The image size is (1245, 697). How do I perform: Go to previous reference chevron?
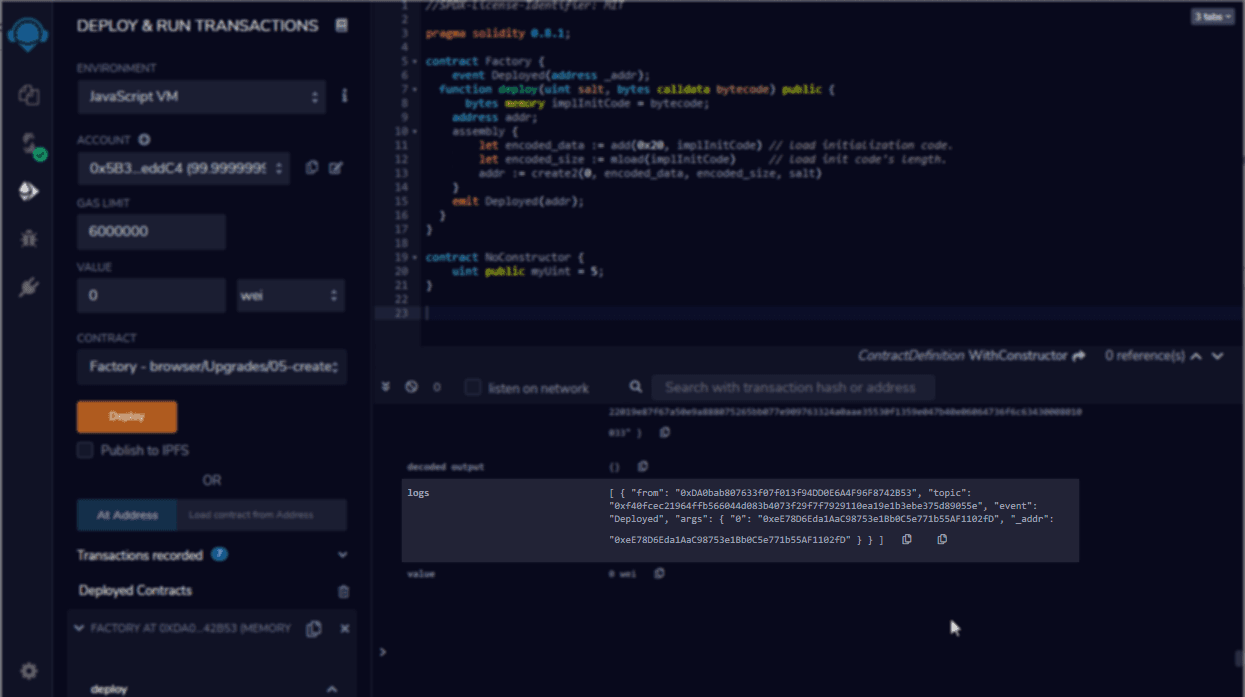click(1197, 356)
